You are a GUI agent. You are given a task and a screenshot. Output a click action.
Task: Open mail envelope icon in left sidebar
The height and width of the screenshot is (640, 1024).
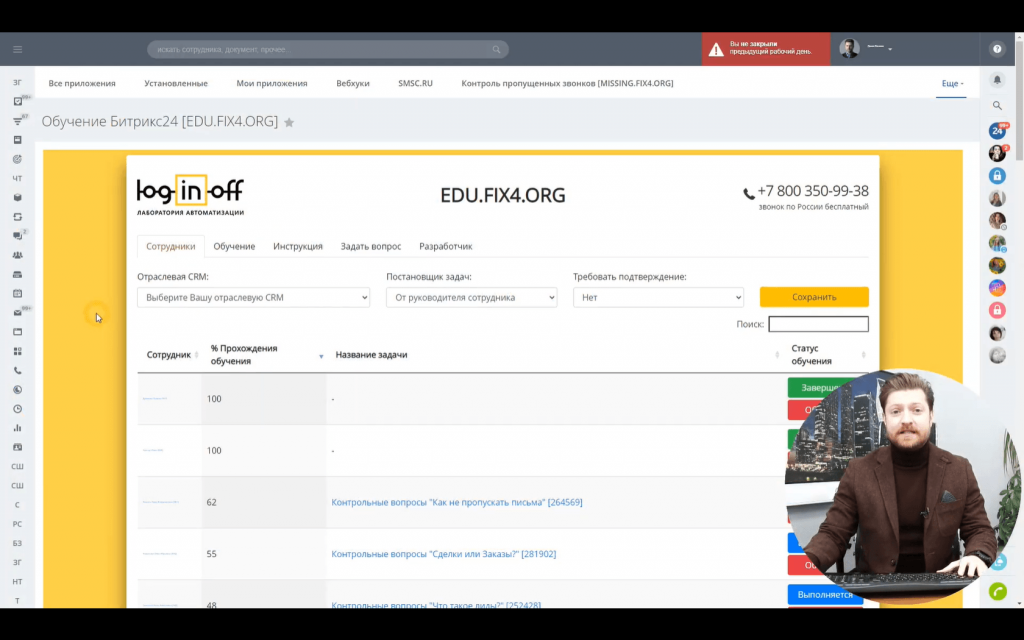tap(18, 313)
